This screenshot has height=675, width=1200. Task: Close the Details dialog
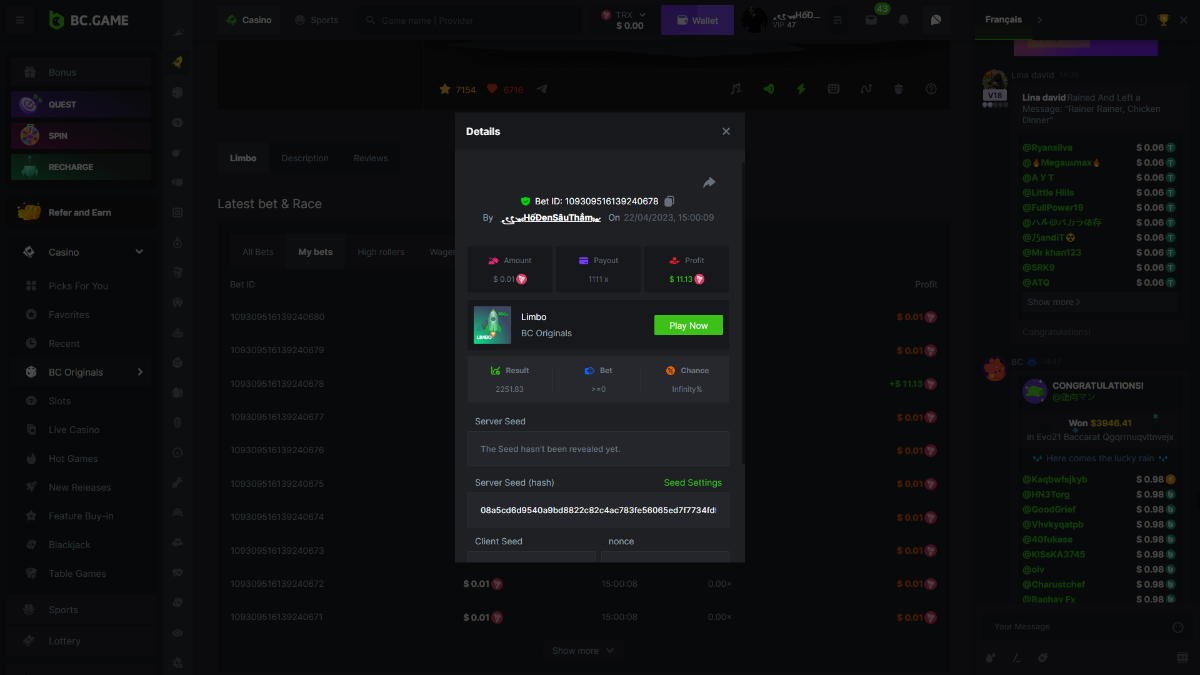726,132
